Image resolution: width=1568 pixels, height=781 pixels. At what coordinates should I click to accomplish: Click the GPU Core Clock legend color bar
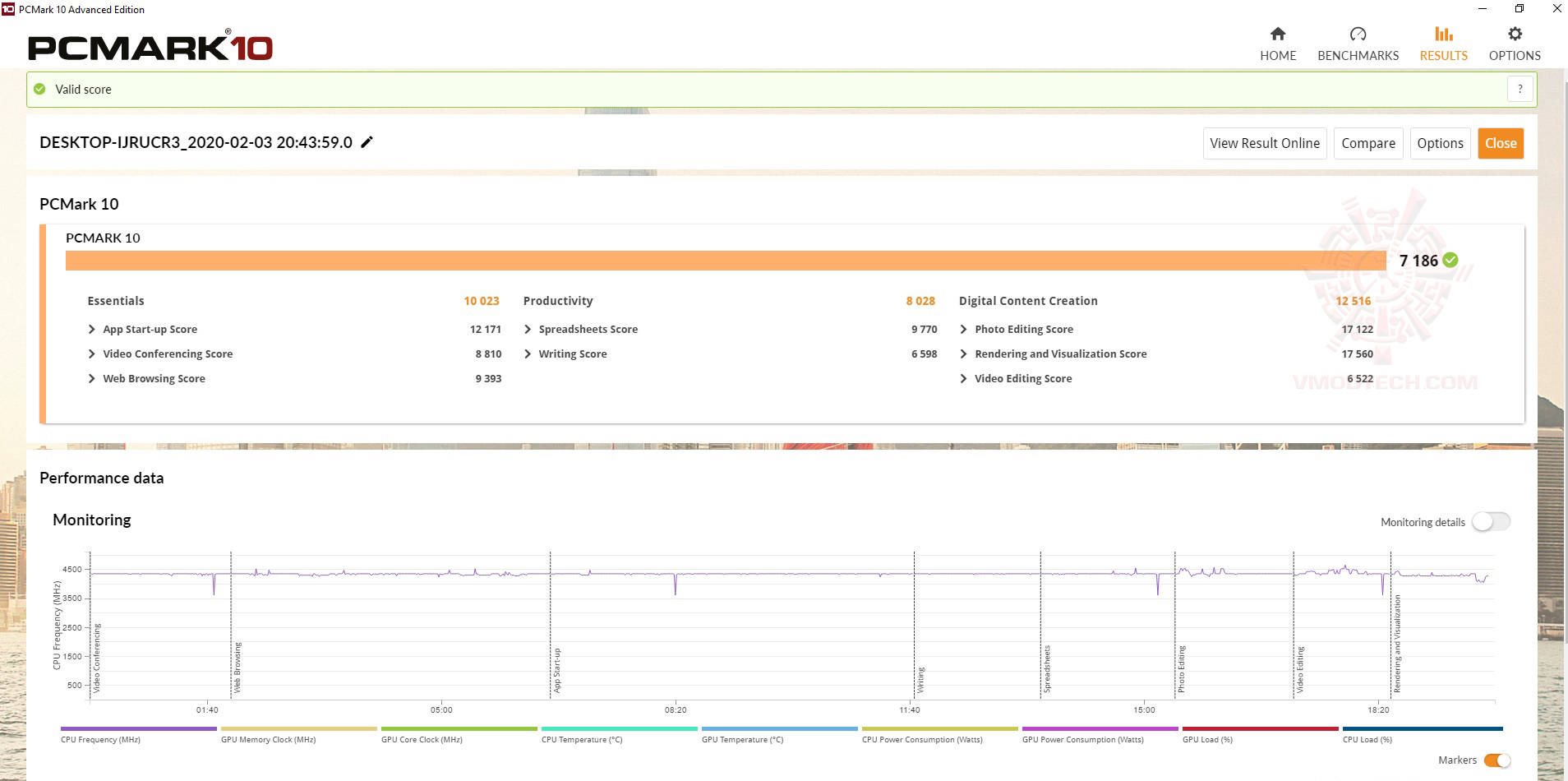459,728
